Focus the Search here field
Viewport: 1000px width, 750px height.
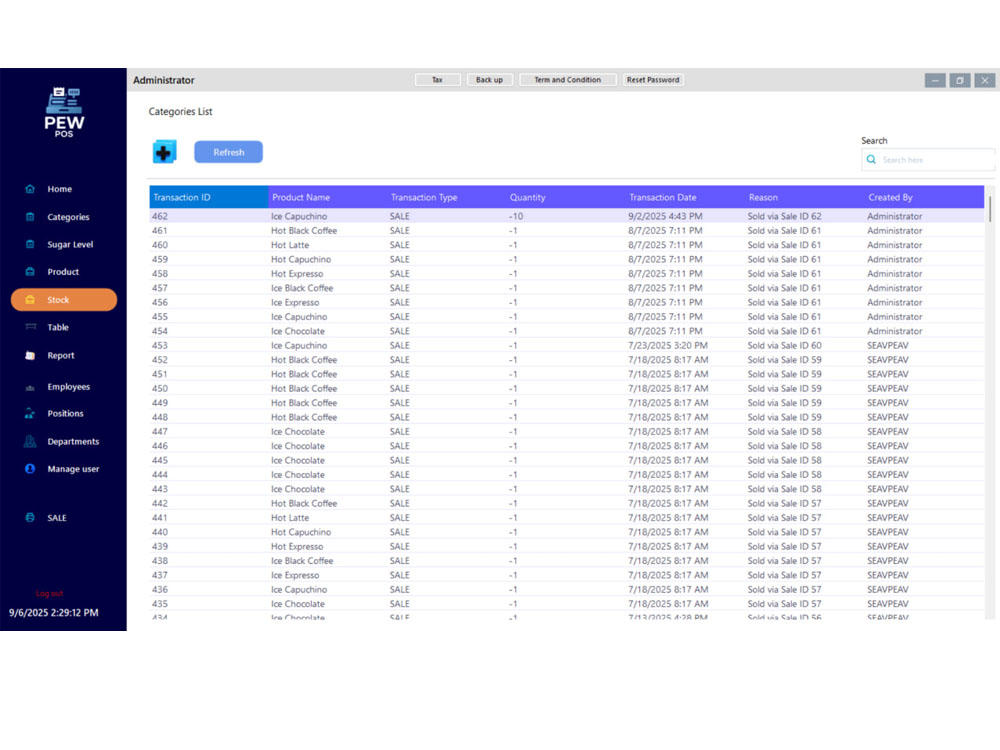click(928, 159)
